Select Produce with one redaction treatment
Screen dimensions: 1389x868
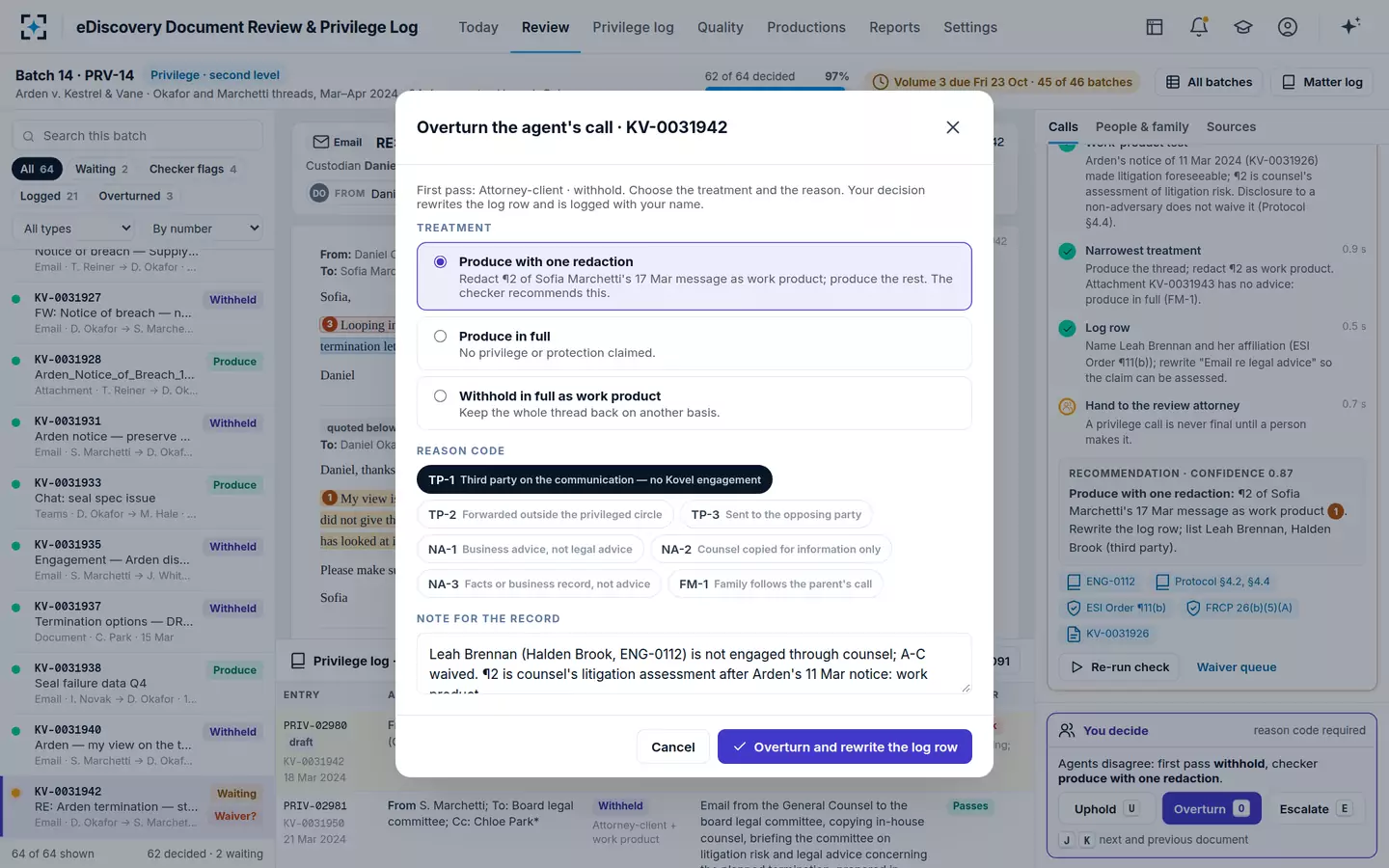point(694,276)
